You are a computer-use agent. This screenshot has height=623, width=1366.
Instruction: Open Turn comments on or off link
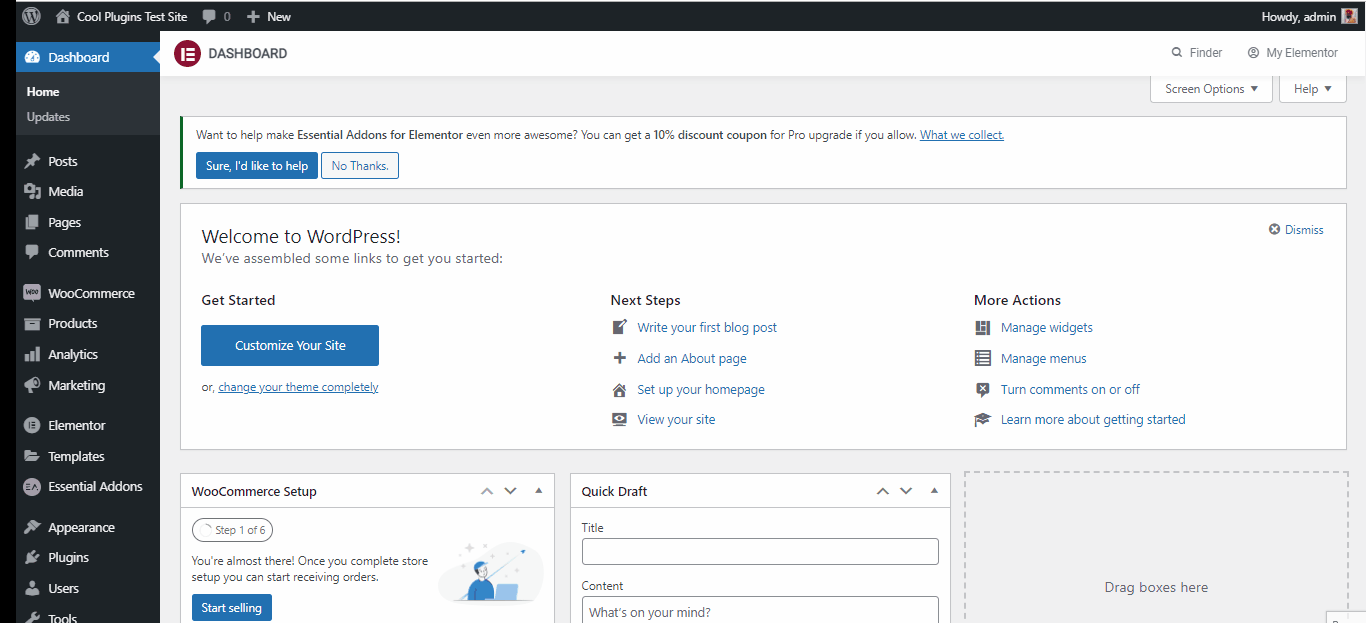tap(1070, 389)
